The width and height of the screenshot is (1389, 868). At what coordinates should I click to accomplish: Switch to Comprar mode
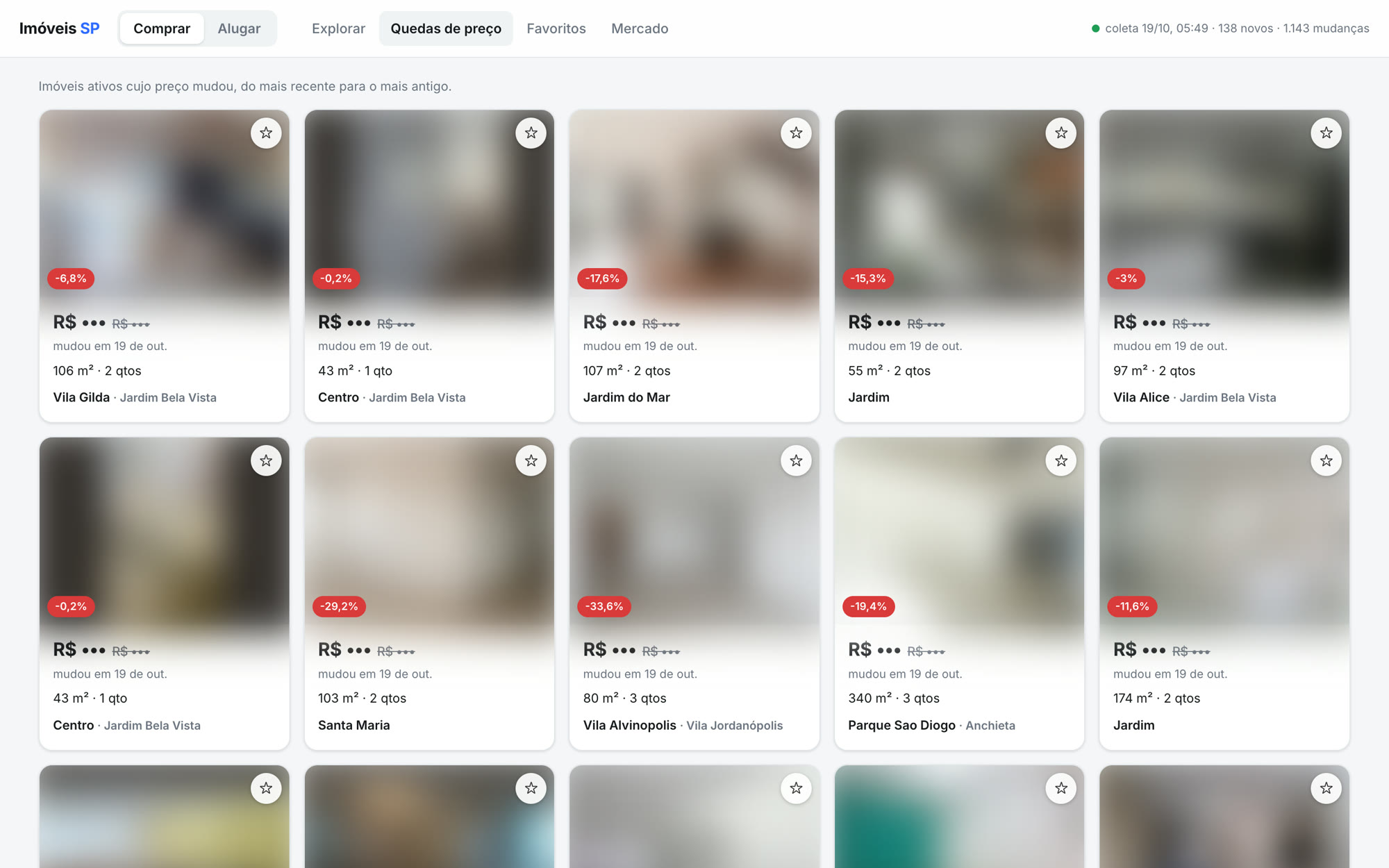pos(162,28)
